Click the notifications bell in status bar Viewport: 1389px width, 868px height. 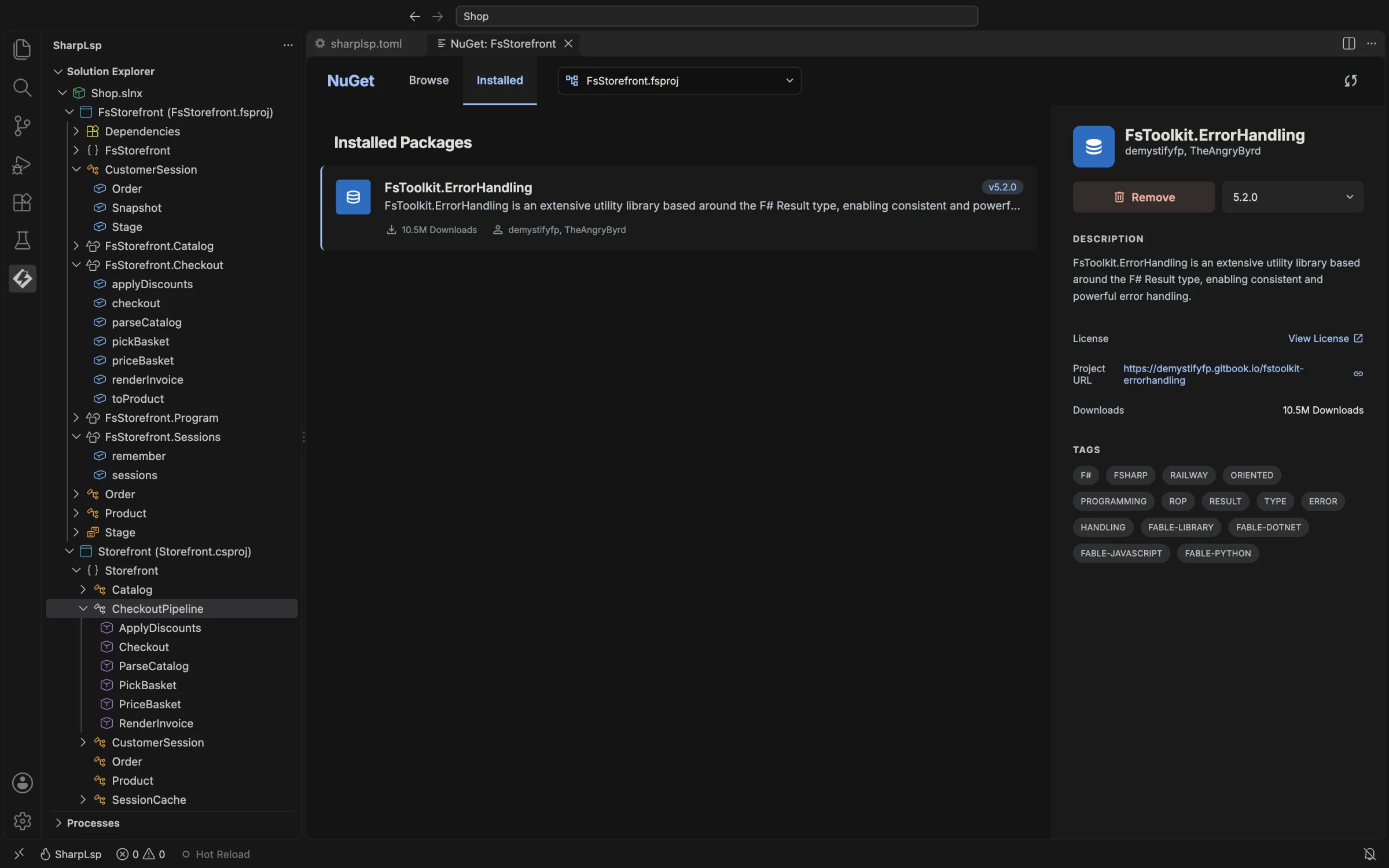pyautogui.click(x=1369, y=854)
